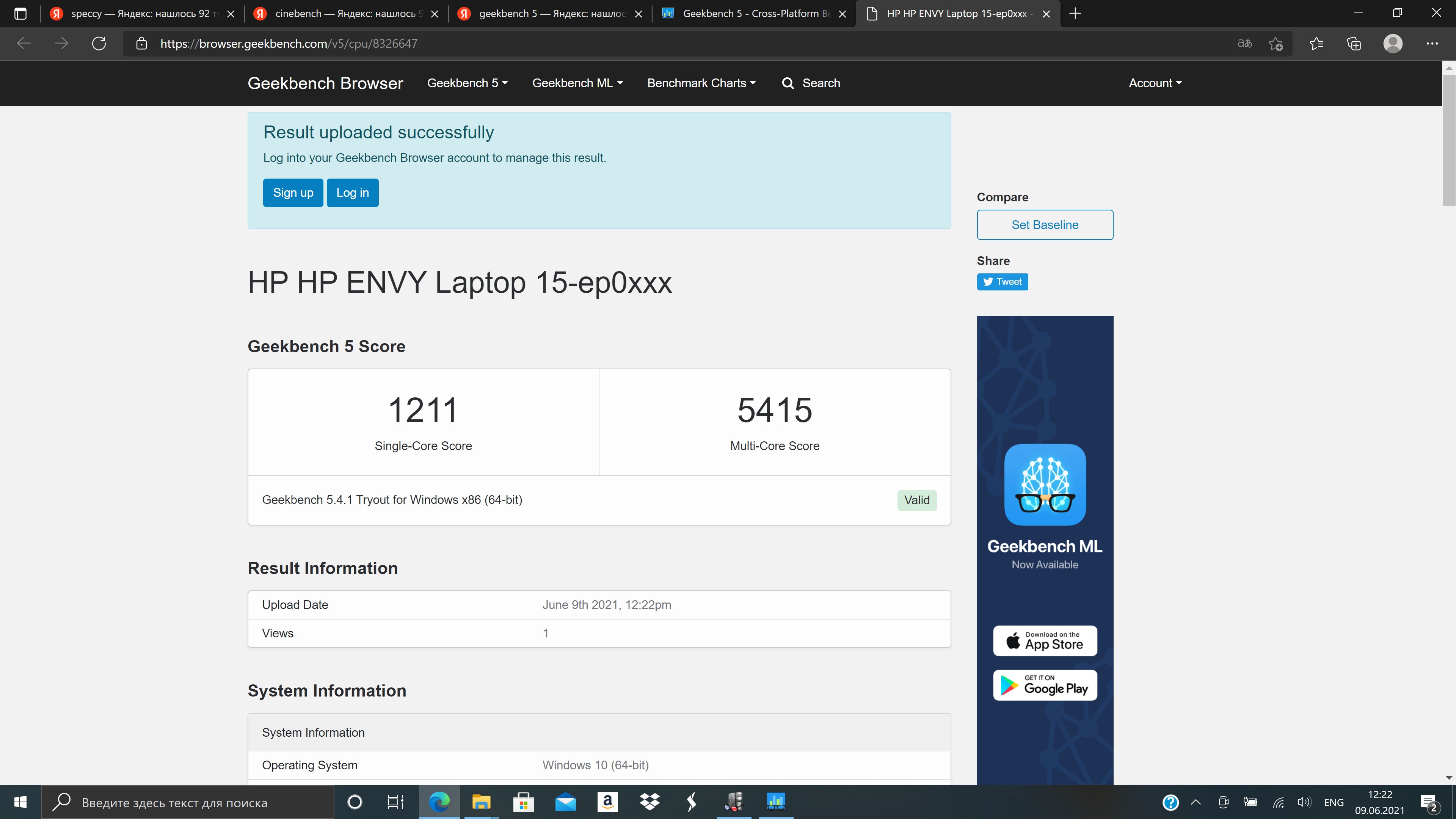
Task: Click the browser refresh icon
Action: 99,44
